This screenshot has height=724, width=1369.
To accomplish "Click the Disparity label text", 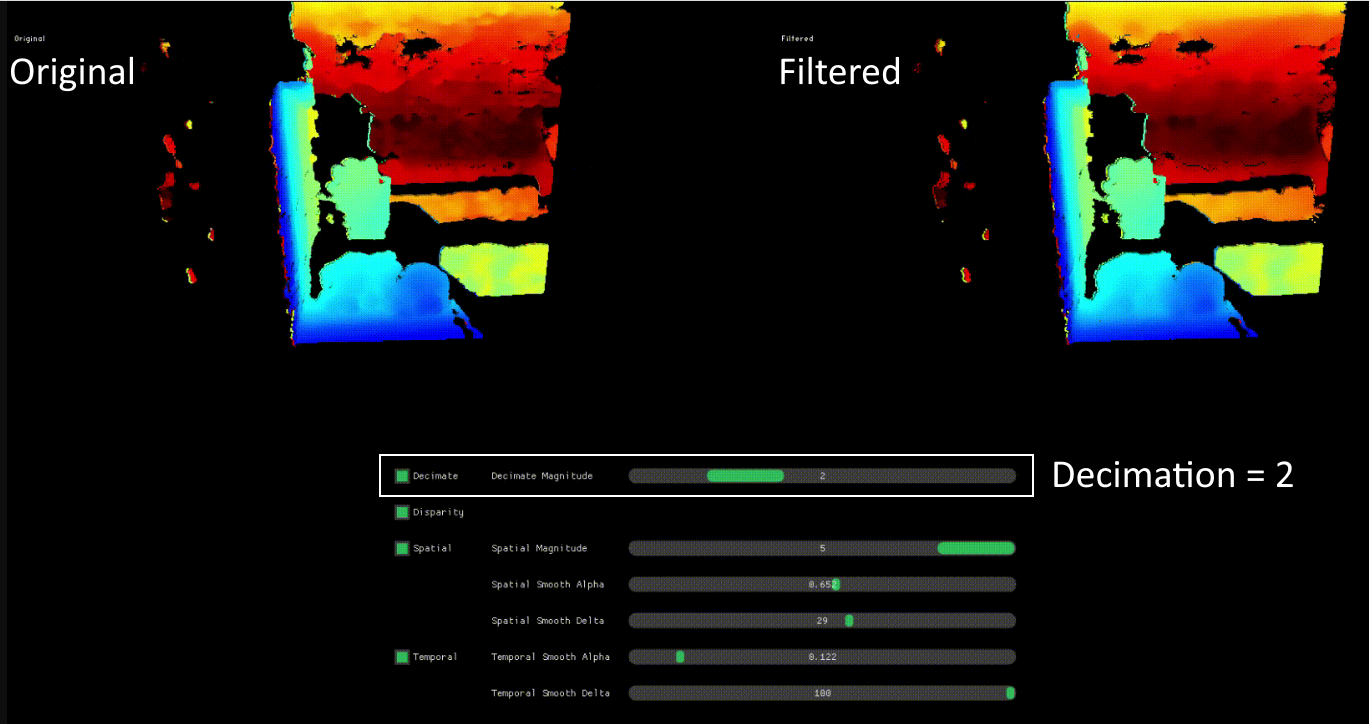I will [437, 512].
